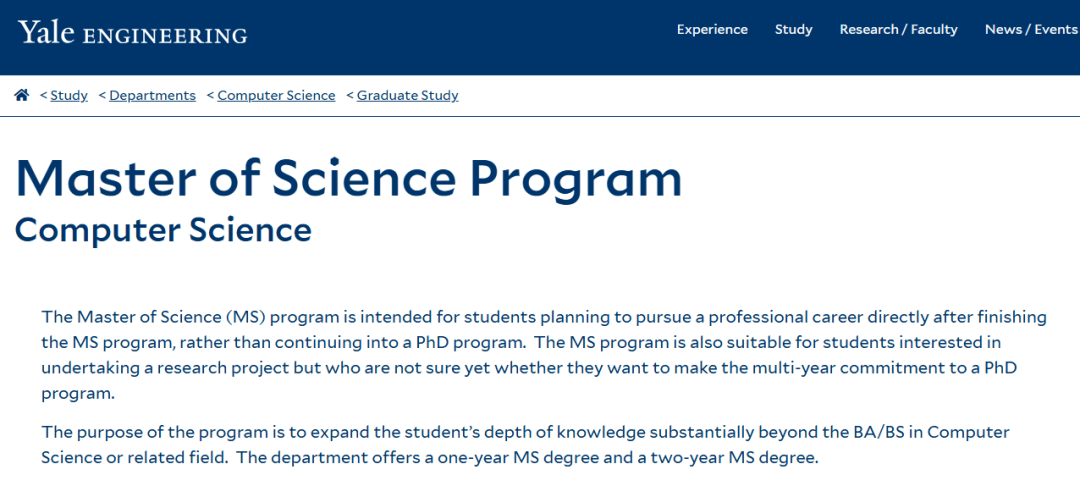Click the chevron before Graduate Study breadcrumb

pos(350,96)
